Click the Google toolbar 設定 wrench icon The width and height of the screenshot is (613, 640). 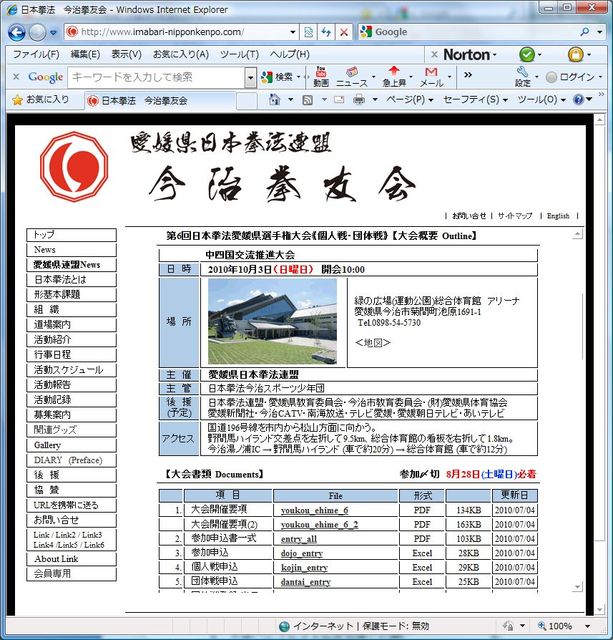coord(522,76)
